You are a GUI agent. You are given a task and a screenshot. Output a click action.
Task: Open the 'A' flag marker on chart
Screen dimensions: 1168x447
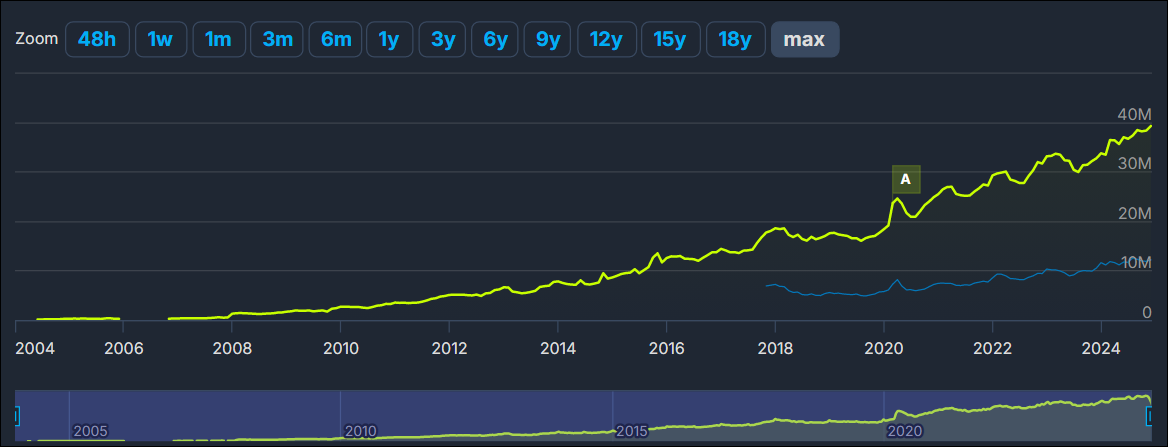tap(905, 179)
